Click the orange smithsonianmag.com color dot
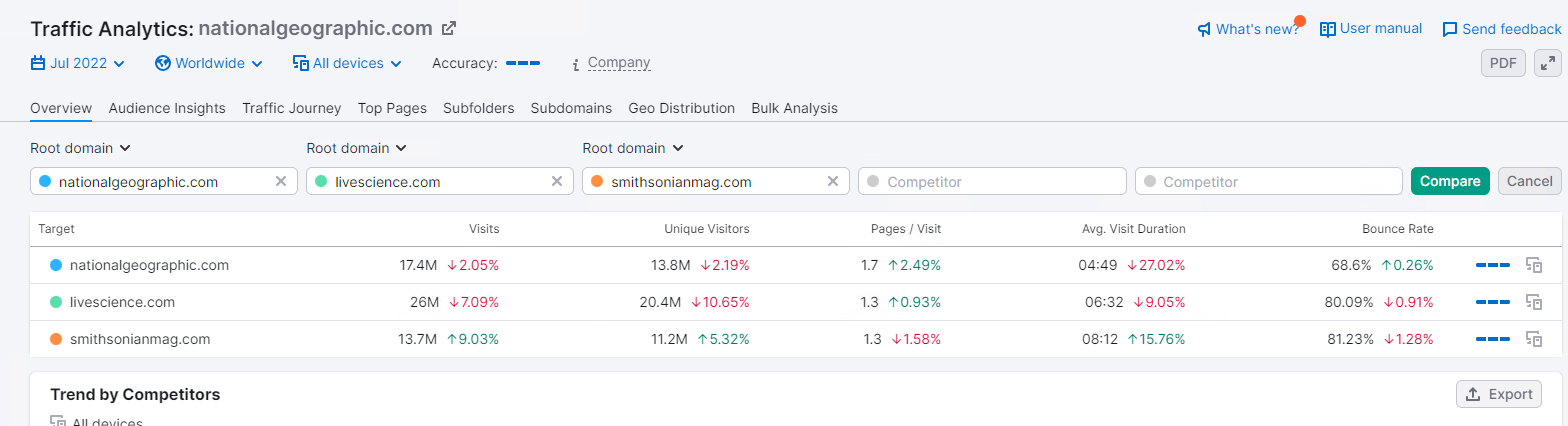The image size is (1568, 426). tap(597, 181)
